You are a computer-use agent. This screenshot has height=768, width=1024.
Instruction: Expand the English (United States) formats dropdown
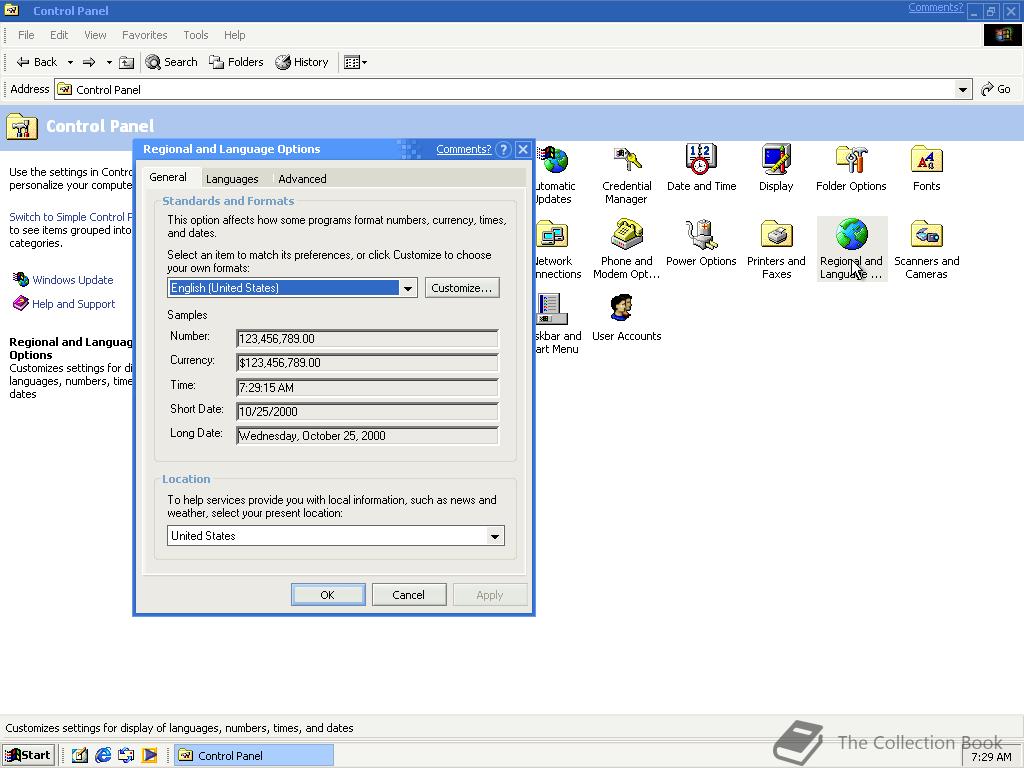pyautogui.click(x=408, y=288)
